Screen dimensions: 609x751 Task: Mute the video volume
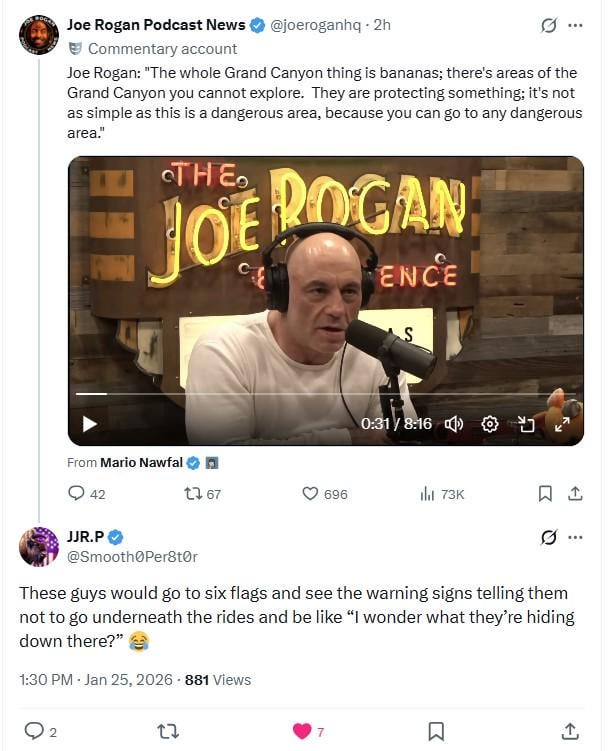[454, 424]
